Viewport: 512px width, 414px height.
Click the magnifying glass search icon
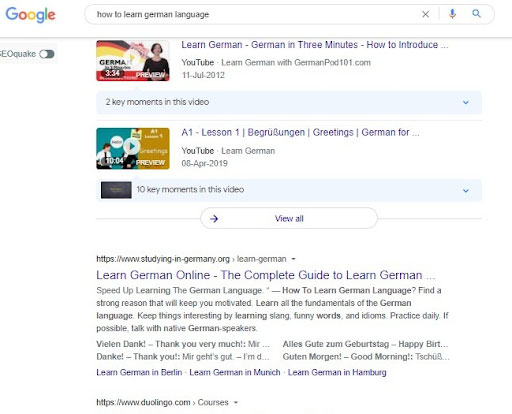[x=476, y=14]
